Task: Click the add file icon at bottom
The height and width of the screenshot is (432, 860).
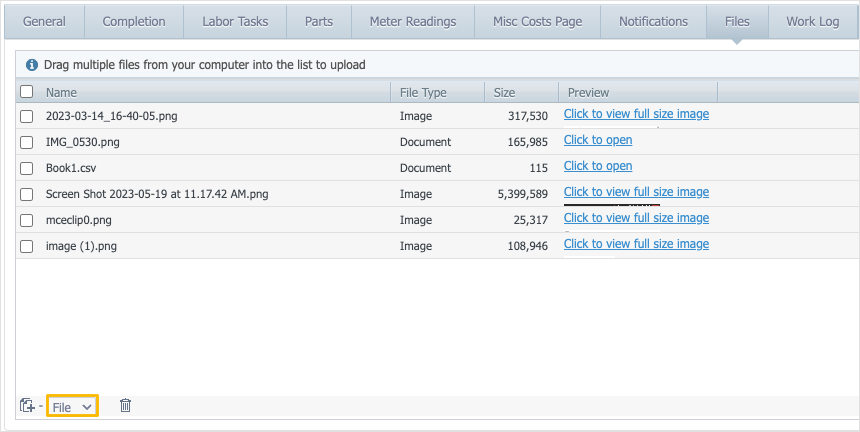Action: coord(27,406)
